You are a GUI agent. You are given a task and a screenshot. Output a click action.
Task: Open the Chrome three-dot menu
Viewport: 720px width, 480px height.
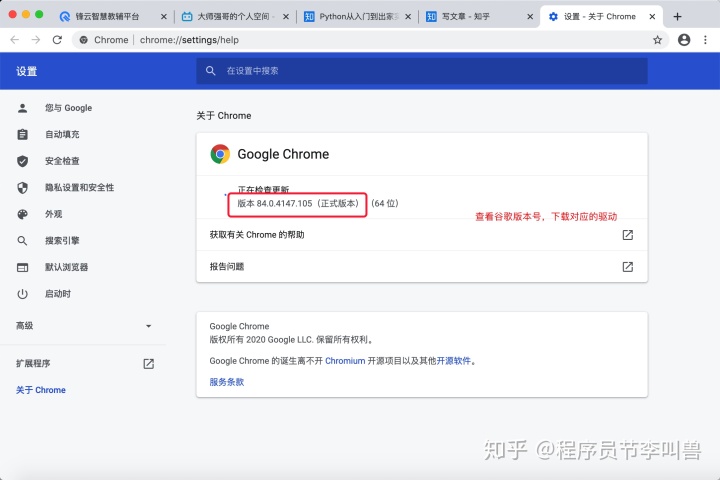pyautogui.click(x=705, y=40)
